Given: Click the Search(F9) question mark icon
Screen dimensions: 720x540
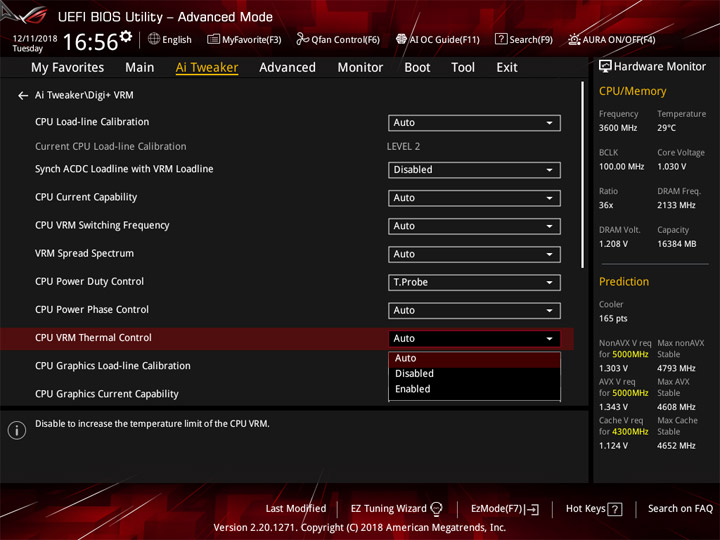Looking at the screenshot, I should (501, 39).
